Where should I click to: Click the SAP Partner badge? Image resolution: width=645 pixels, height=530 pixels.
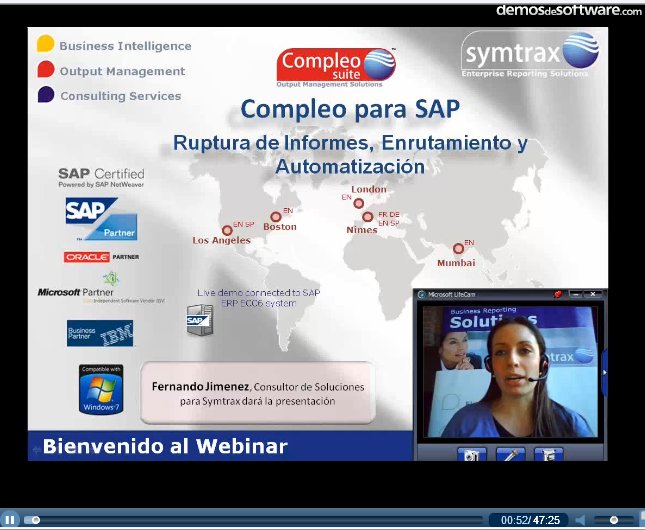point(101,219)
